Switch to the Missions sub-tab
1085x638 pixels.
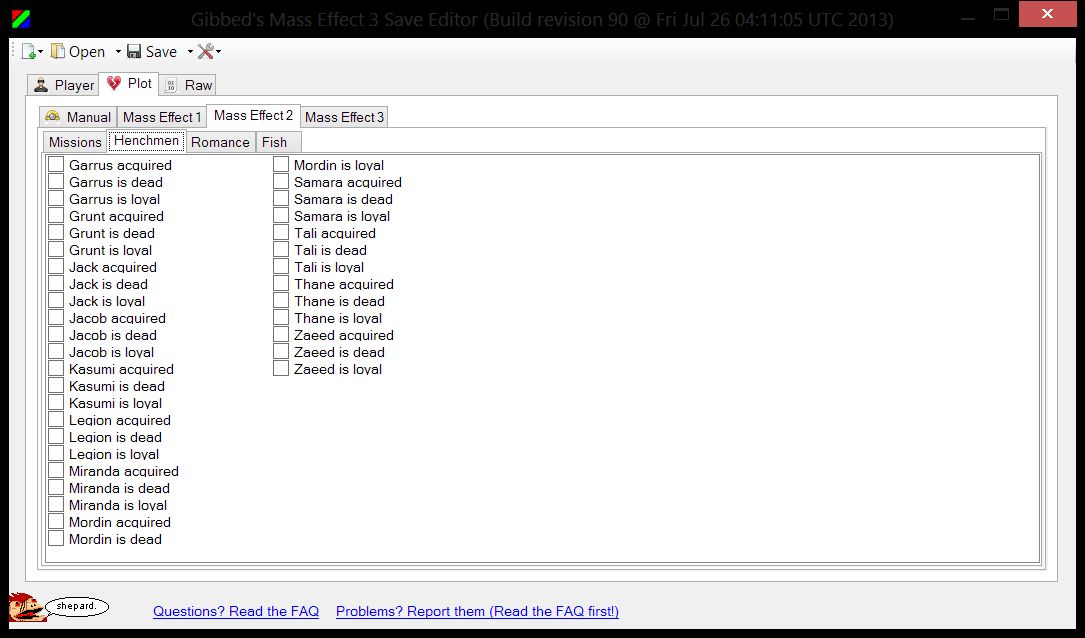coord(75,142)
